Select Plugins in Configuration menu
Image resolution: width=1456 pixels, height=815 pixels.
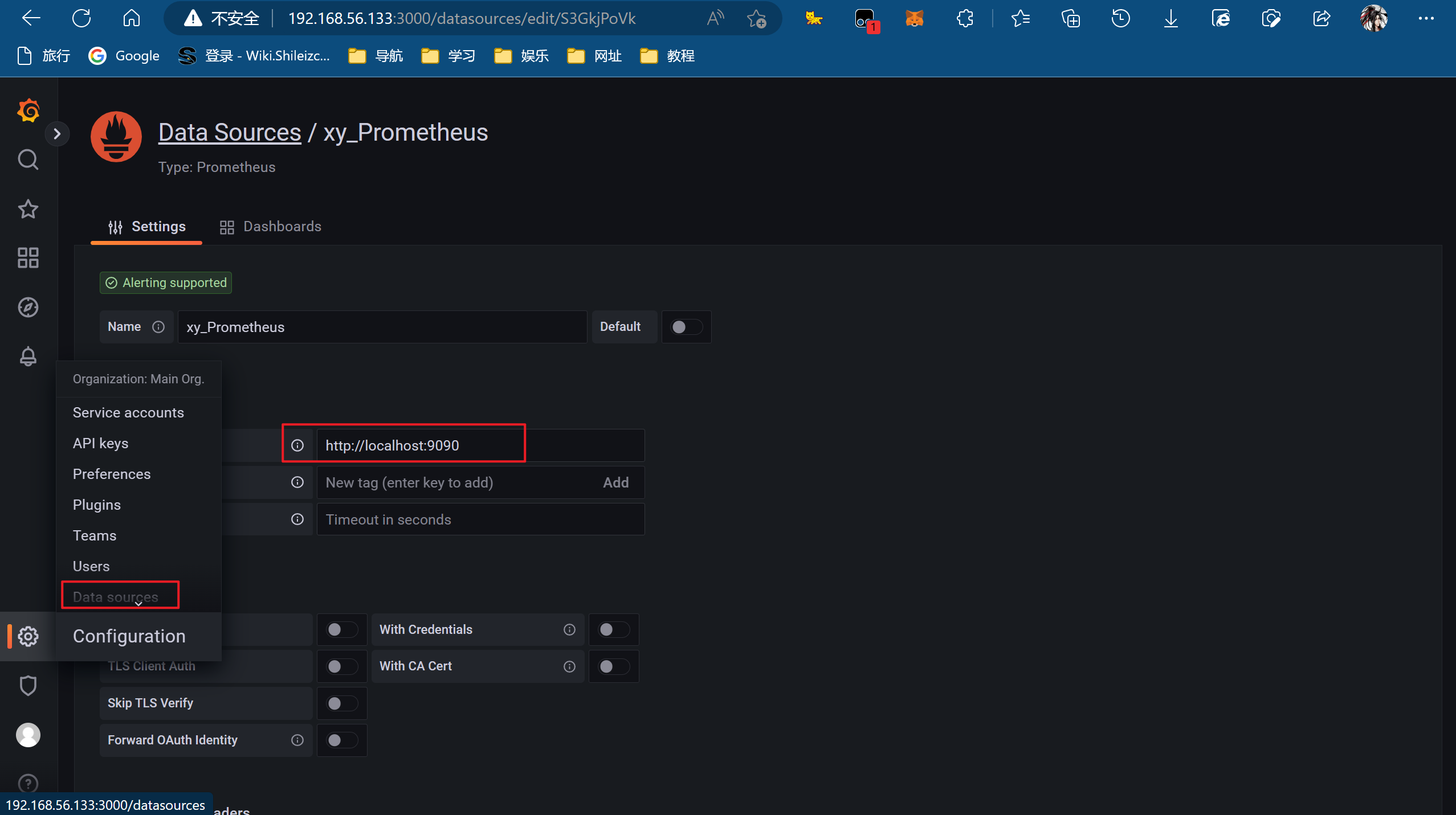(x=138, y=505)
